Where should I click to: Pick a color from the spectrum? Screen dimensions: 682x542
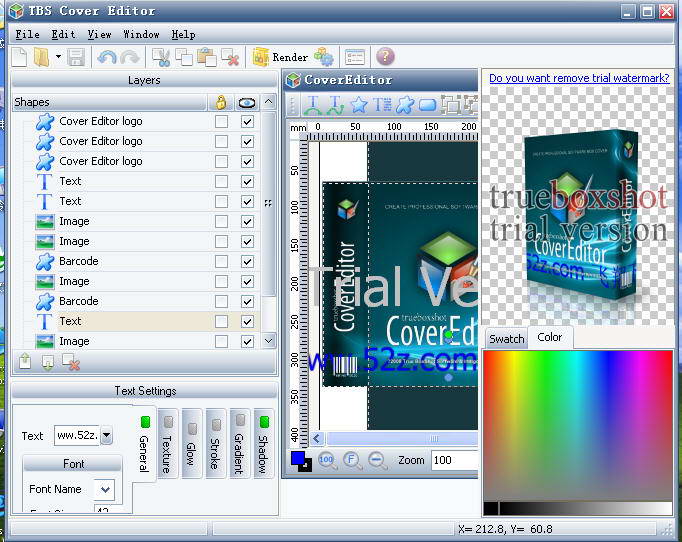pyautogui.click(x=578, y=426)
